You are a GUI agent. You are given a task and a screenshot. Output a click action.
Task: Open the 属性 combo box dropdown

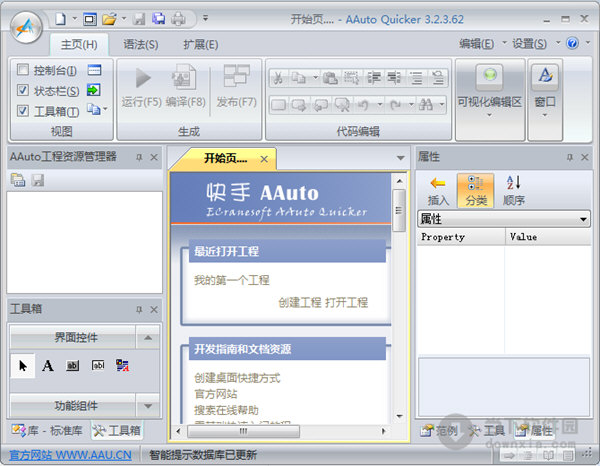tap(583, 219)
